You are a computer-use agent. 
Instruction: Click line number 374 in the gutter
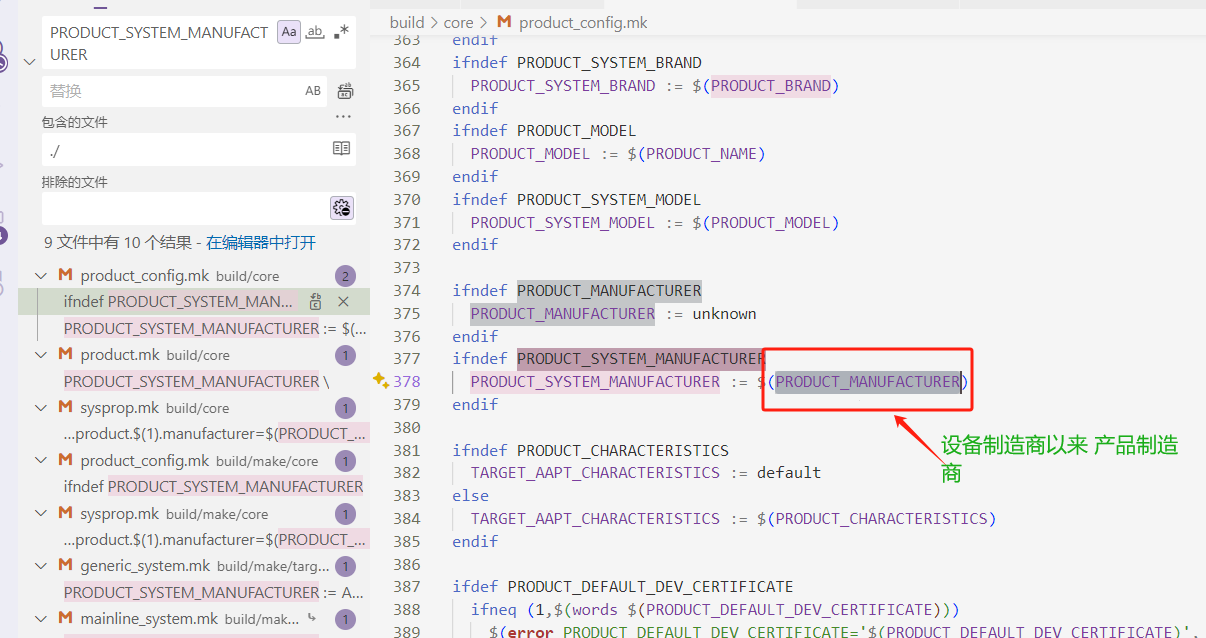click(406, 290)
